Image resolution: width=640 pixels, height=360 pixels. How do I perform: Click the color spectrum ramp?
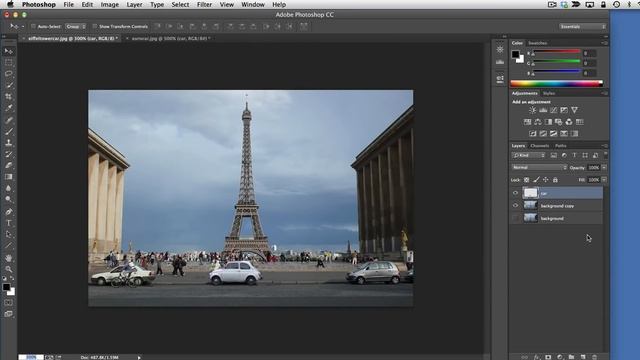(x=556, y=83)
